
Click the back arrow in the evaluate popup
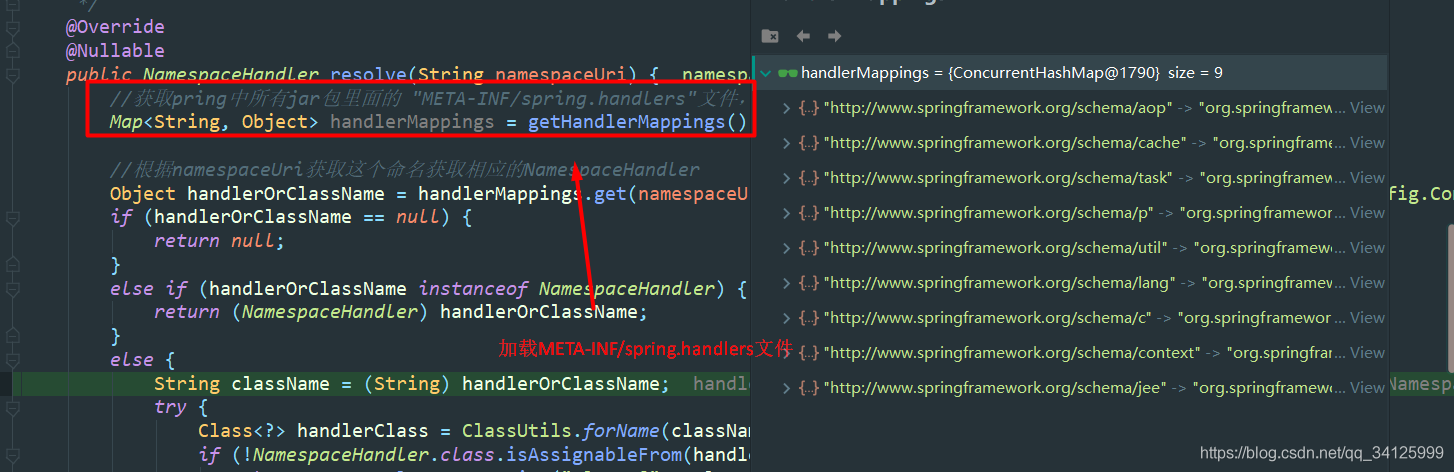[802, 36]
